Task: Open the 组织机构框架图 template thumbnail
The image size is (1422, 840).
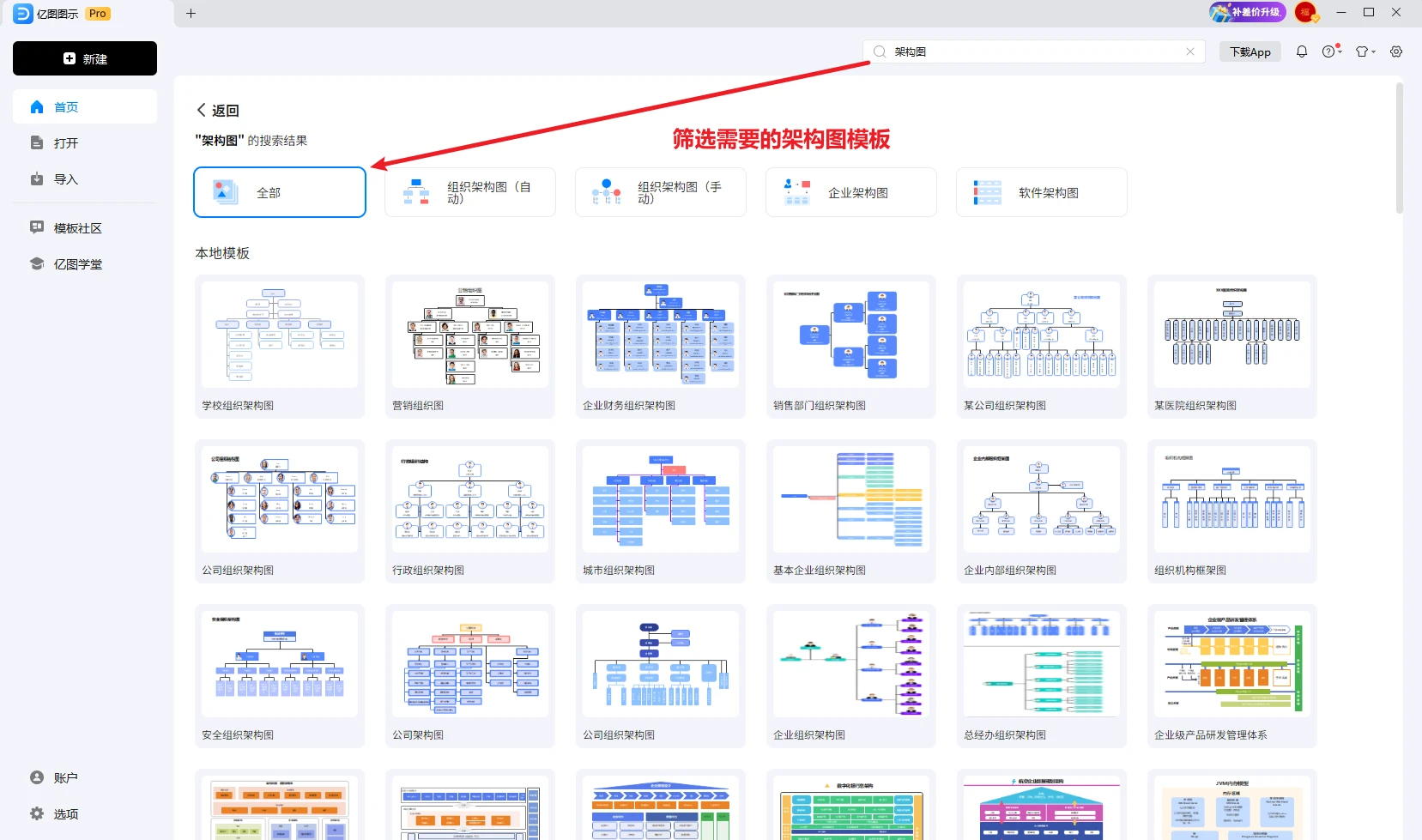Action: pos(1232,499)
